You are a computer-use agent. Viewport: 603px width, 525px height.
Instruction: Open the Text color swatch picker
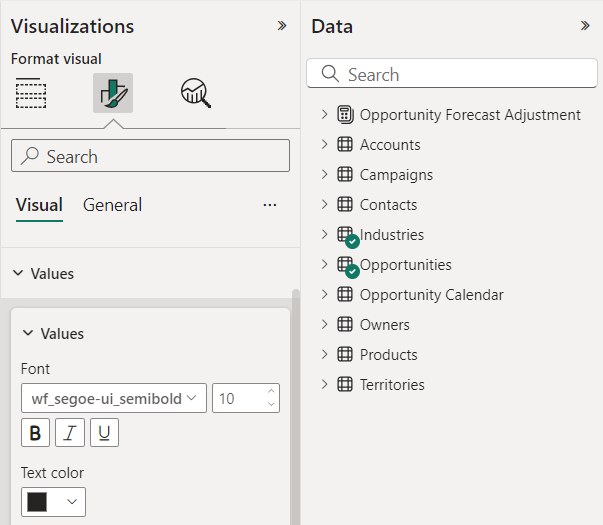click(53, 502)
